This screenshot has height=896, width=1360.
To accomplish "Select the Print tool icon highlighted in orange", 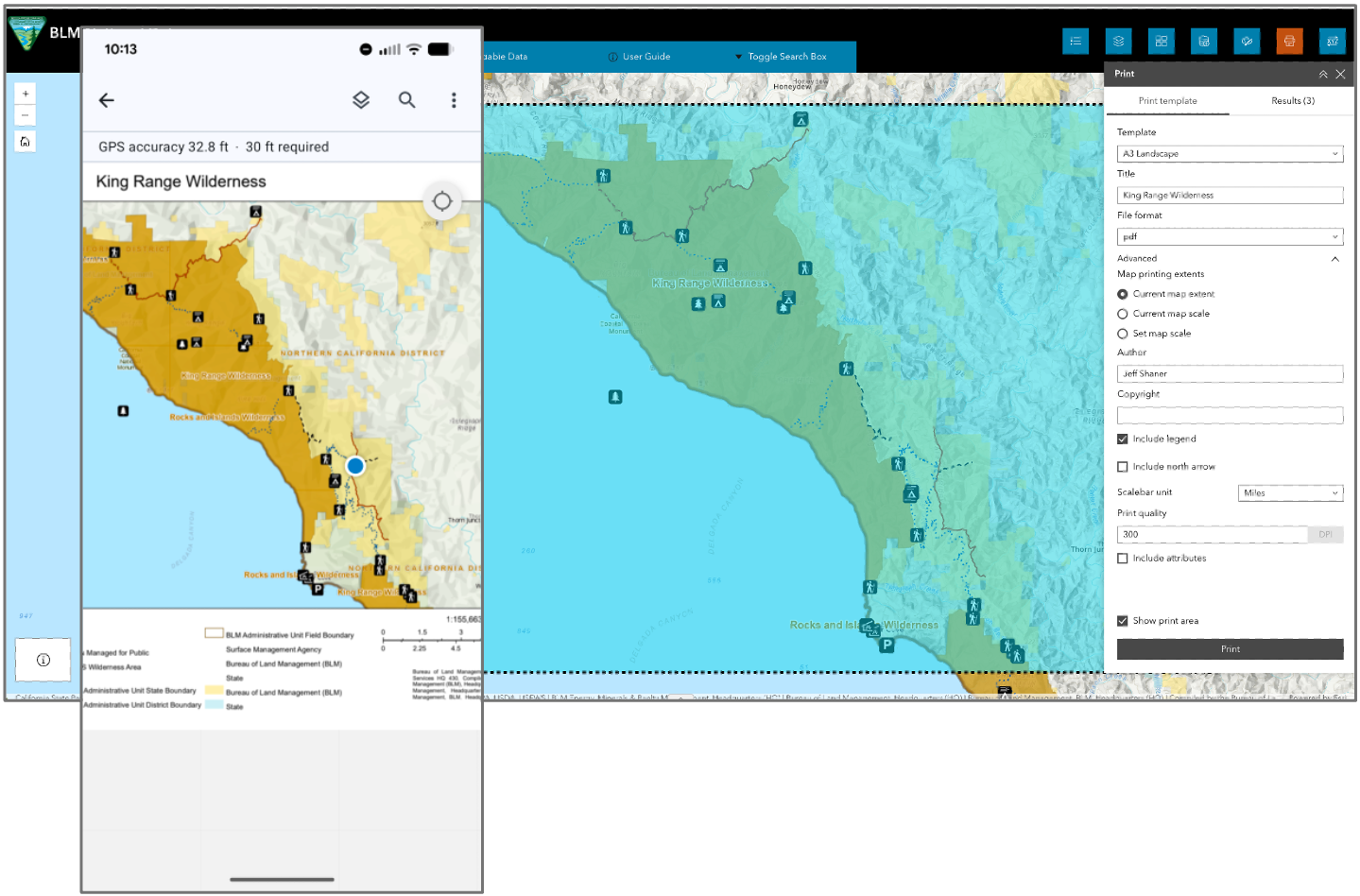I will point(1289,41).
